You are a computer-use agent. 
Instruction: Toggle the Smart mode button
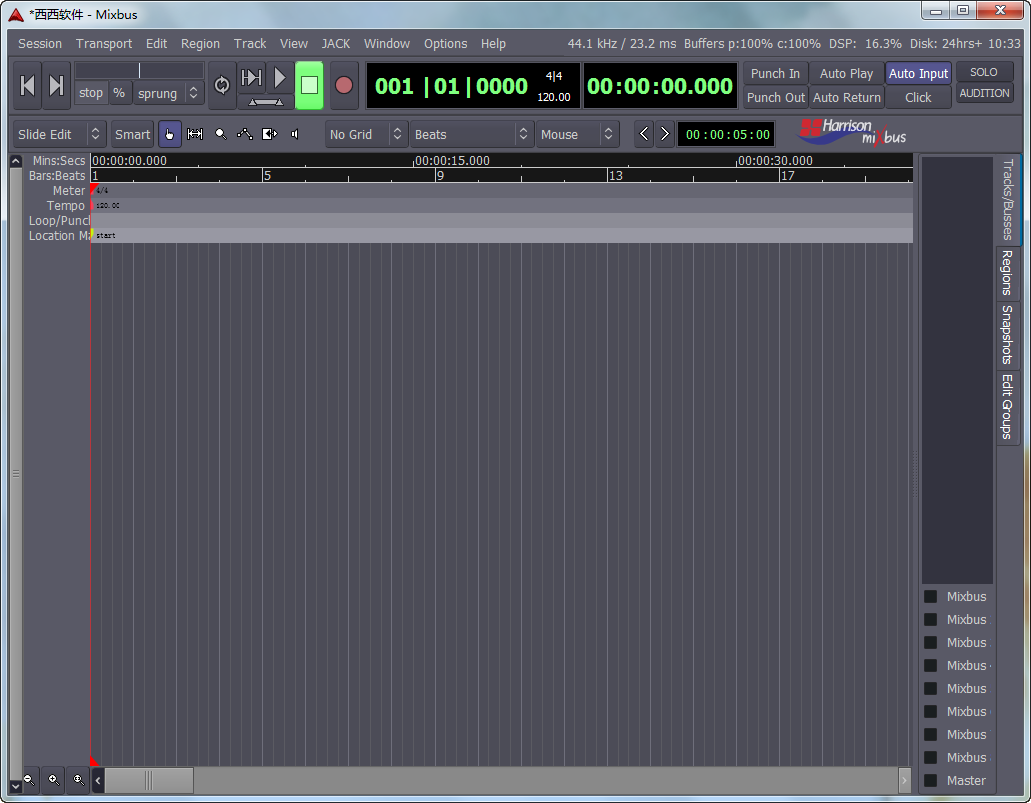(132, 134)
